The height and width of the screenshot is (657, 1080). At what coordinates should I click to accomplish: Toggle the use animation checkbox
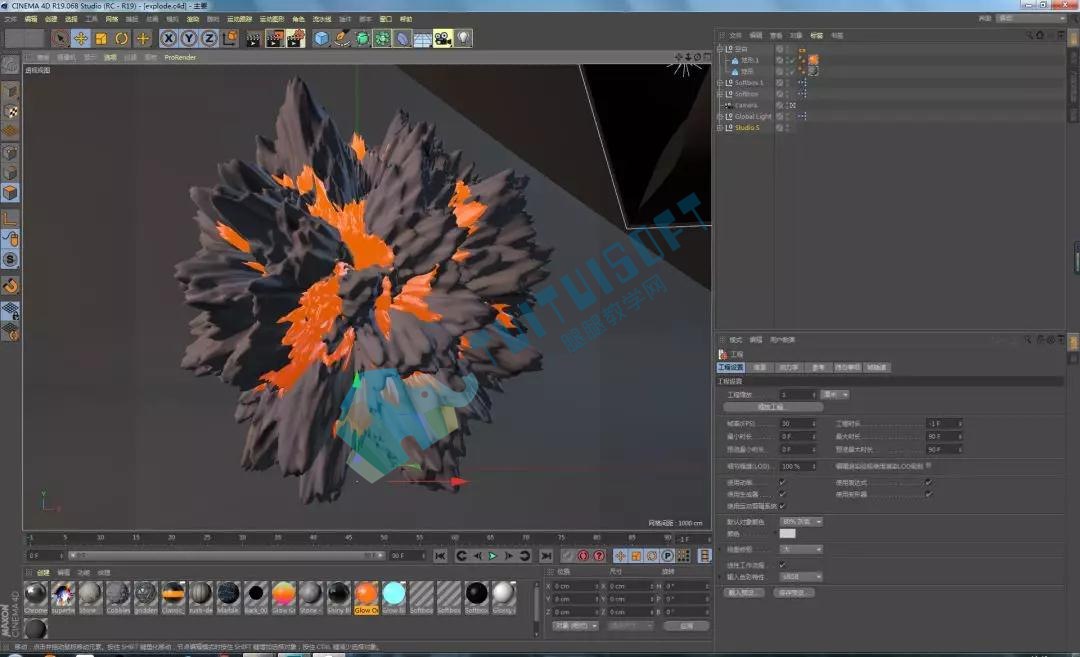pyautogui.click(x=782, y=482)
